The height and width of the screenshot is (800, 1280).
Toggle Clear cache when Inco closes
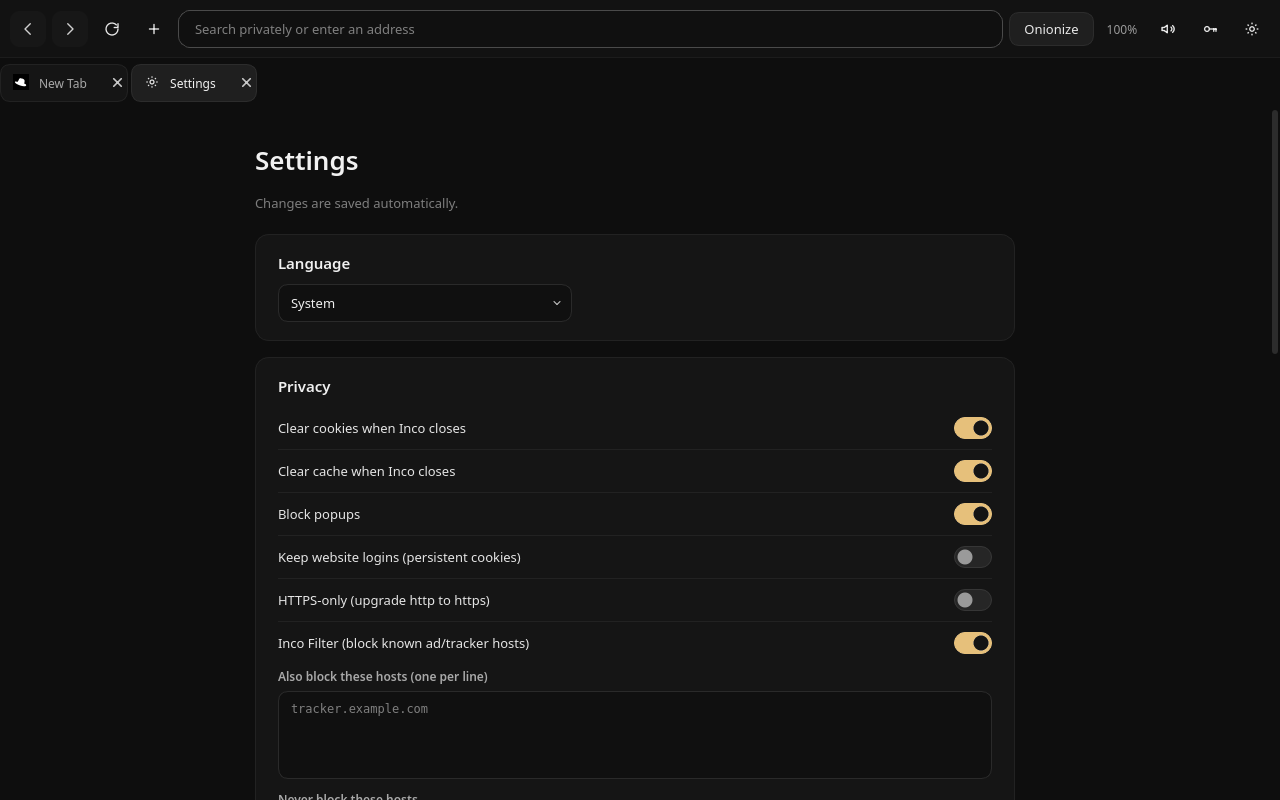[973, 471]
